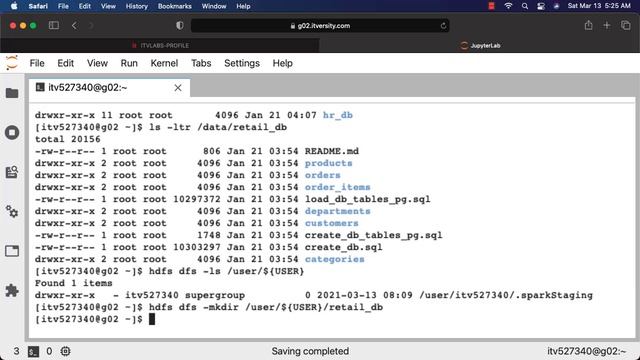Open JupyterLab Tabs menu
Image resolution: width=640 pixels, height=360 pixels.
point(201,63)
